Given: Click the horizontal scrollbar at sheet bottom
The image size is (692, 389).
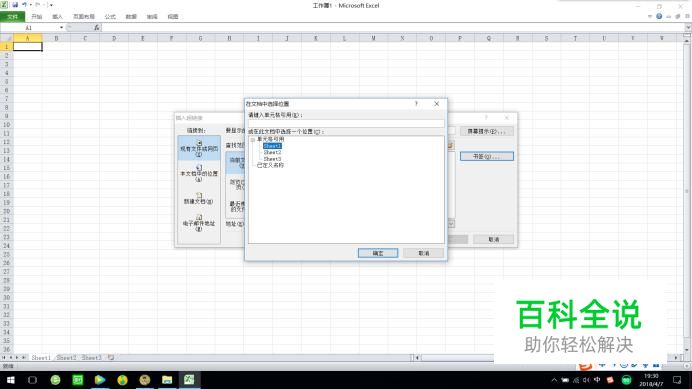Looking at the screenshot, I should [457, 358].
